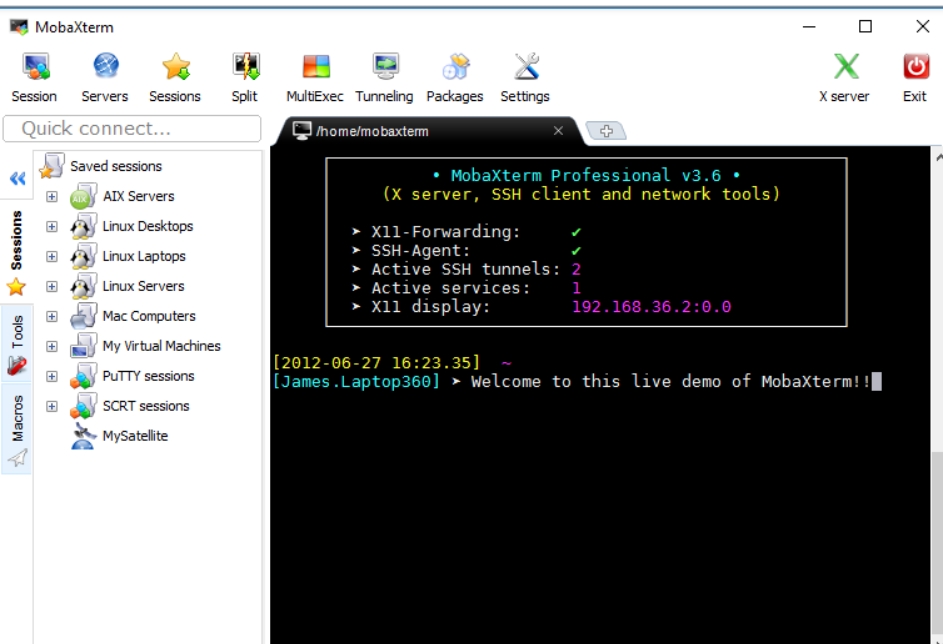Click the 'X11-Forwarding:' line
This screenshot has width=943, height=644.
466,232
